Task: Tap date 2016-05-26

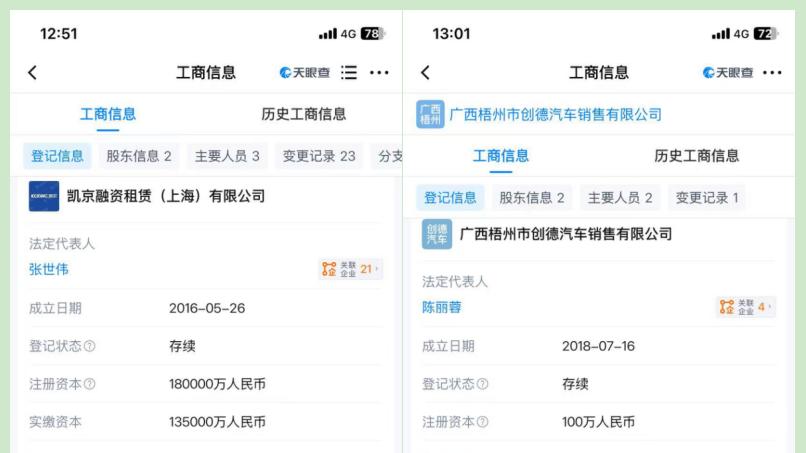Action: pyautogui.click(x=207, y=308)
